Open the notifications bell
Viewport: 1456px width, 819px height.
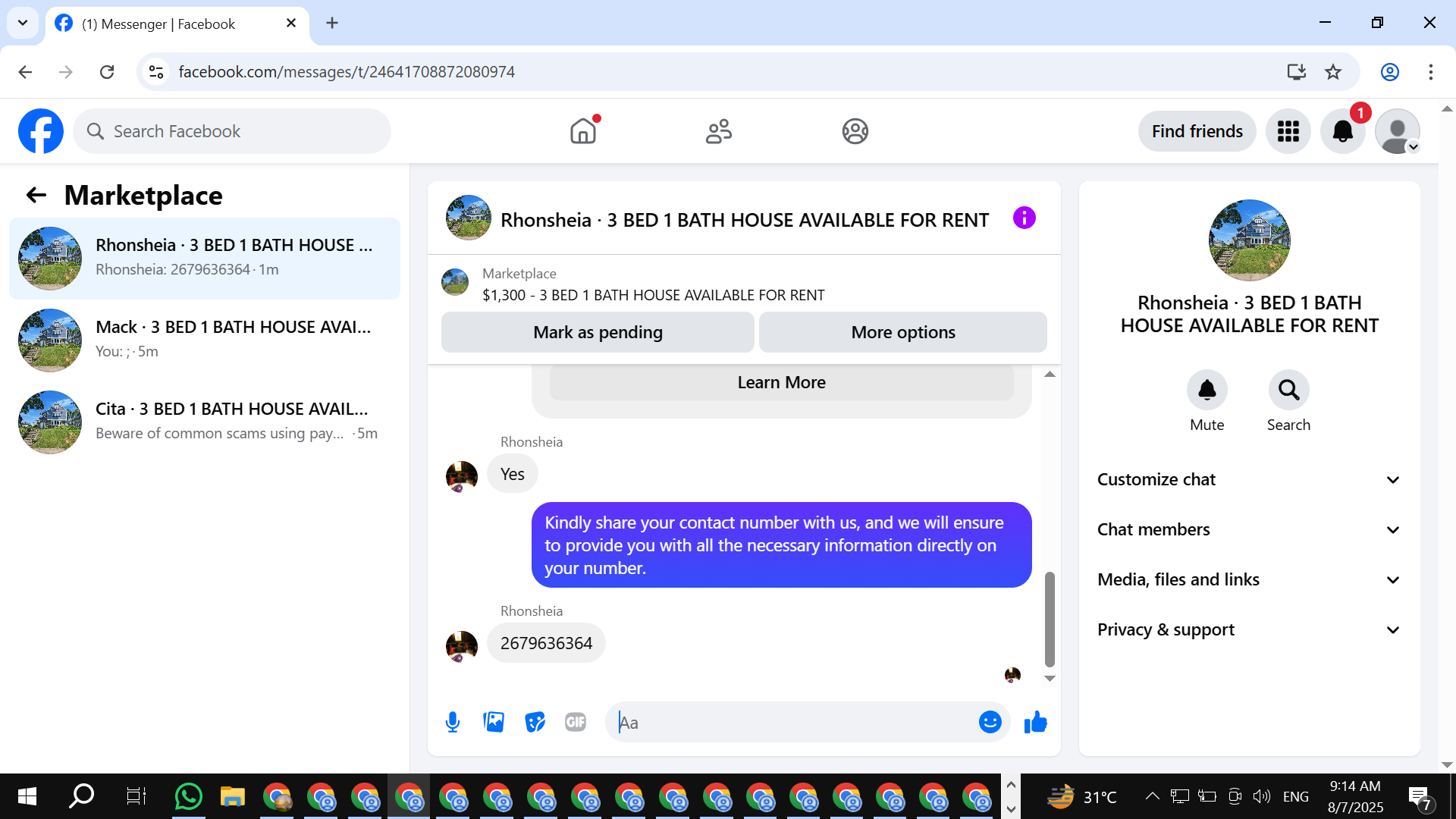tap(1342, 131)
